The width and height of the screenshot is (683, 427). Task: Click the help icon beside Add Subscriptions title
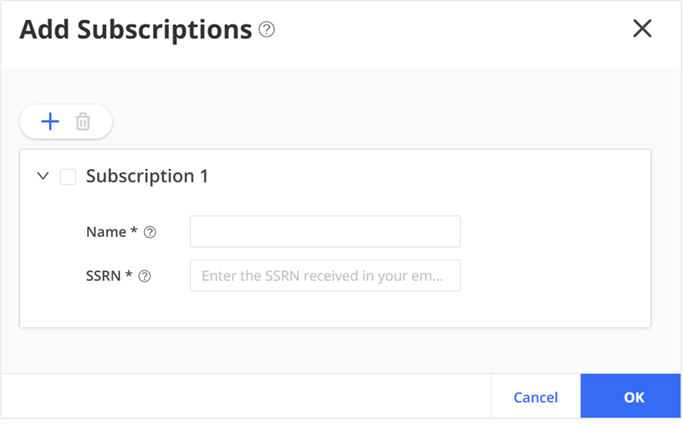(266, 30)
